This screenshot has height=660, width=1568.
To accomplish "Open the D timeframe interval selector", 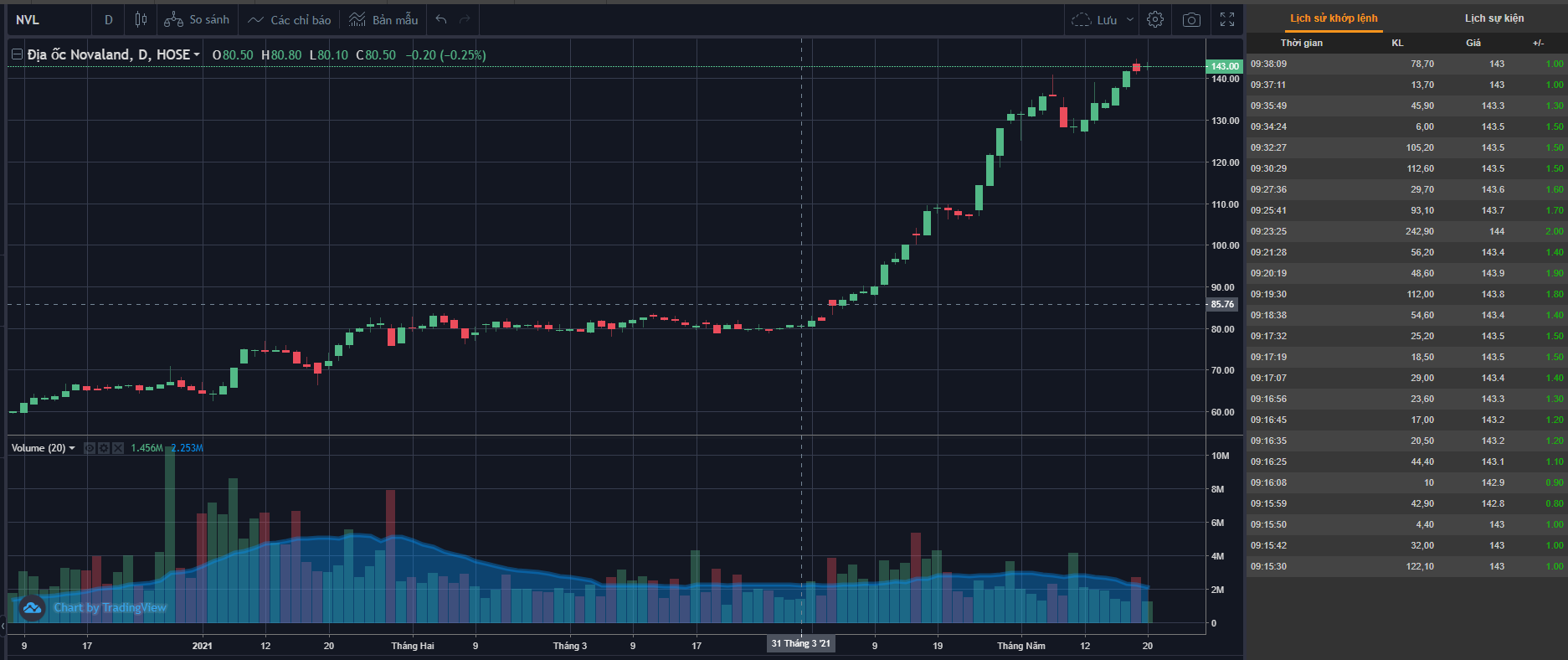I will coord(108,19).
